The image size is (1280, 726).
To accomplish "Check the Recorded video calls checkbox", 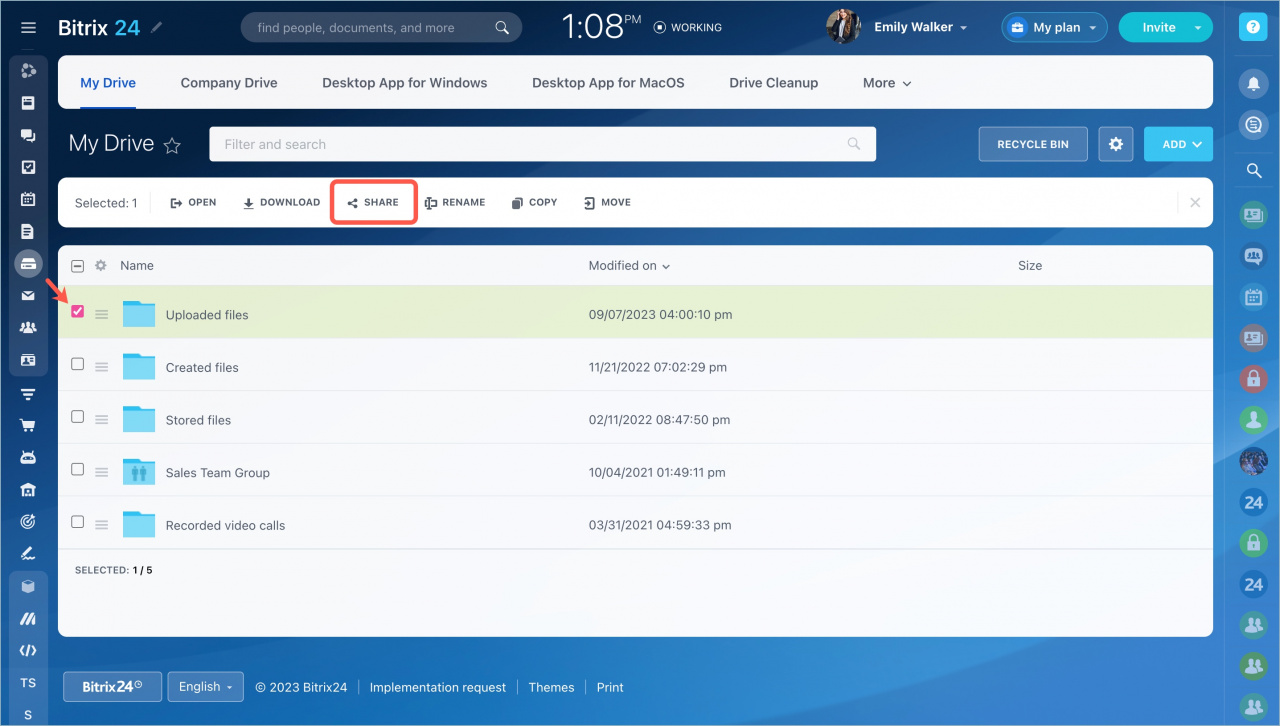I will point(78,522).
